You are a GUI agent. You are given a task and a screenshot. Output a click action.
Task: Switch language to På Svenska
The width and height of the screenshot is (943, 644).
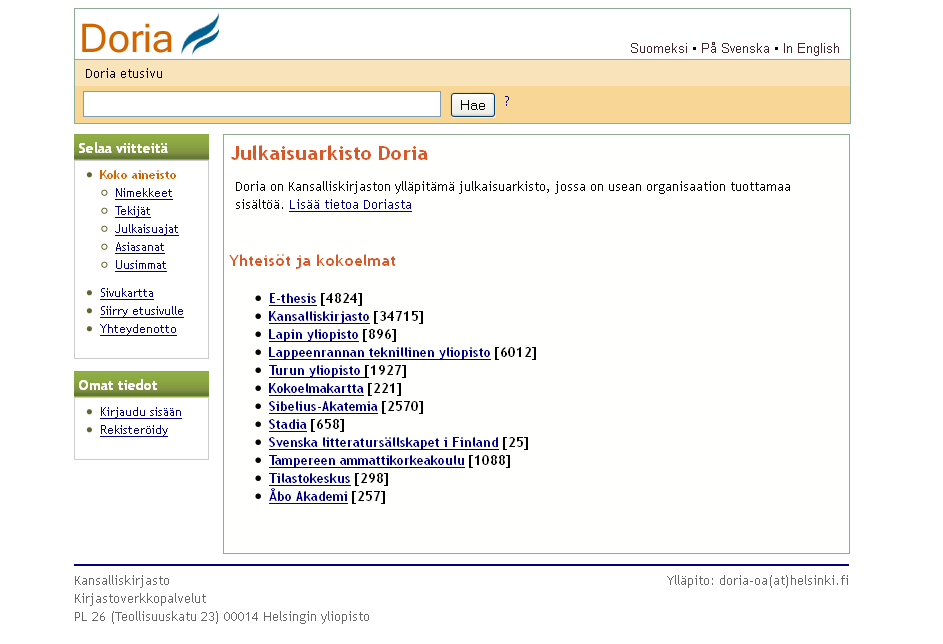(735, 49)
